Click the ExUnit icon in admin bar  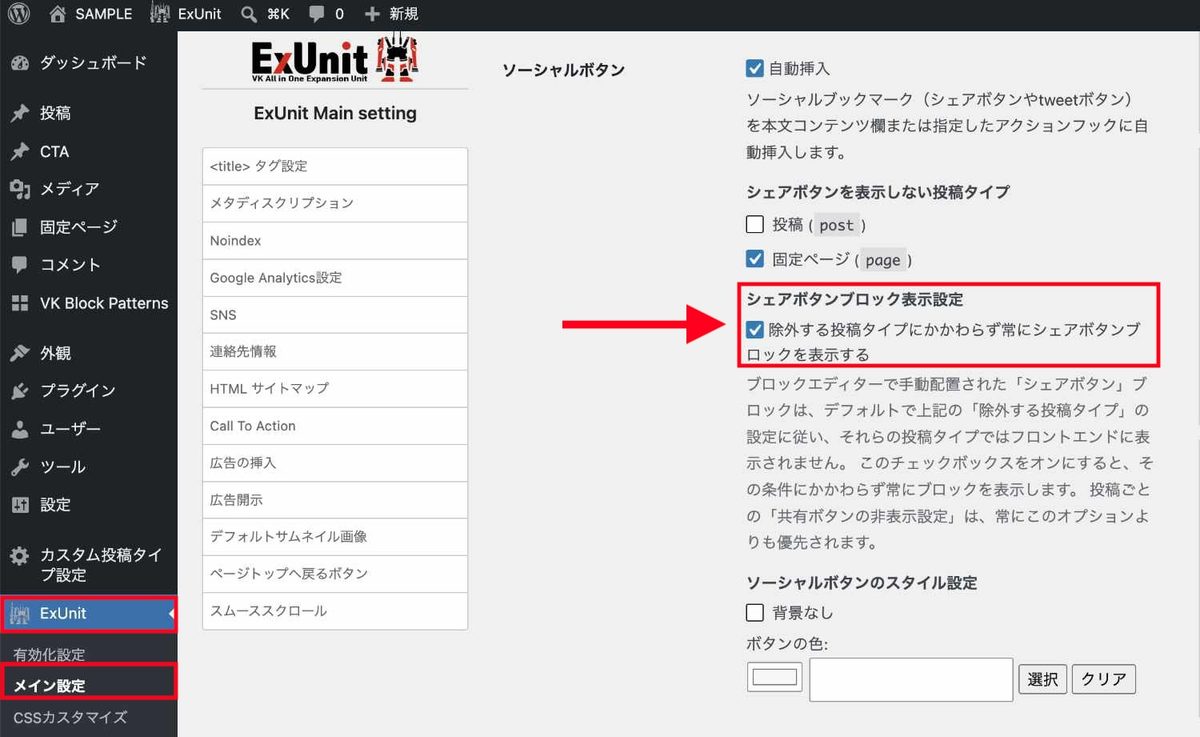click(160, 14)
